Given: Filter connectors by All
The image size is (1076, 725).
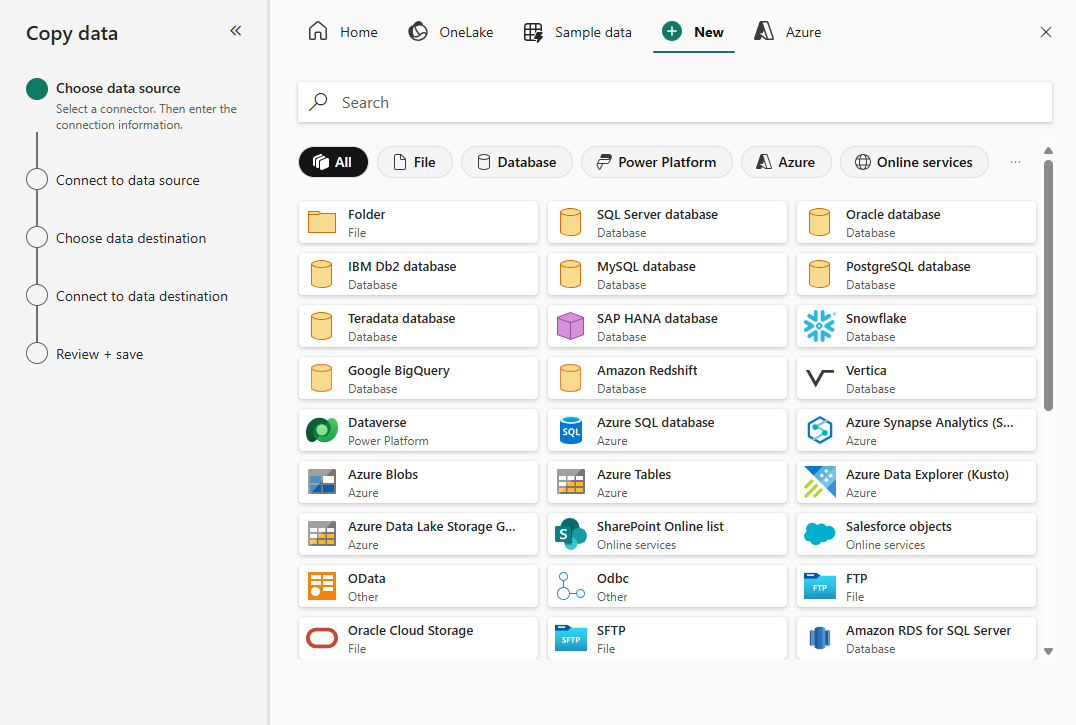Looking at the screenshot, I should 333,163.
